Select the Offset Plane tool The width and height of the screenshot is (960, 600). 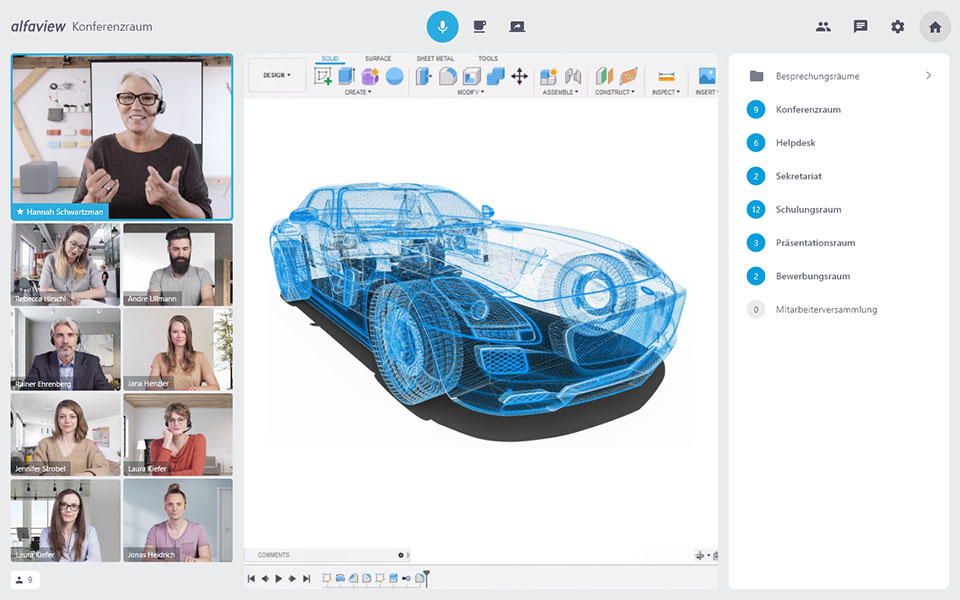click(604, 76)
